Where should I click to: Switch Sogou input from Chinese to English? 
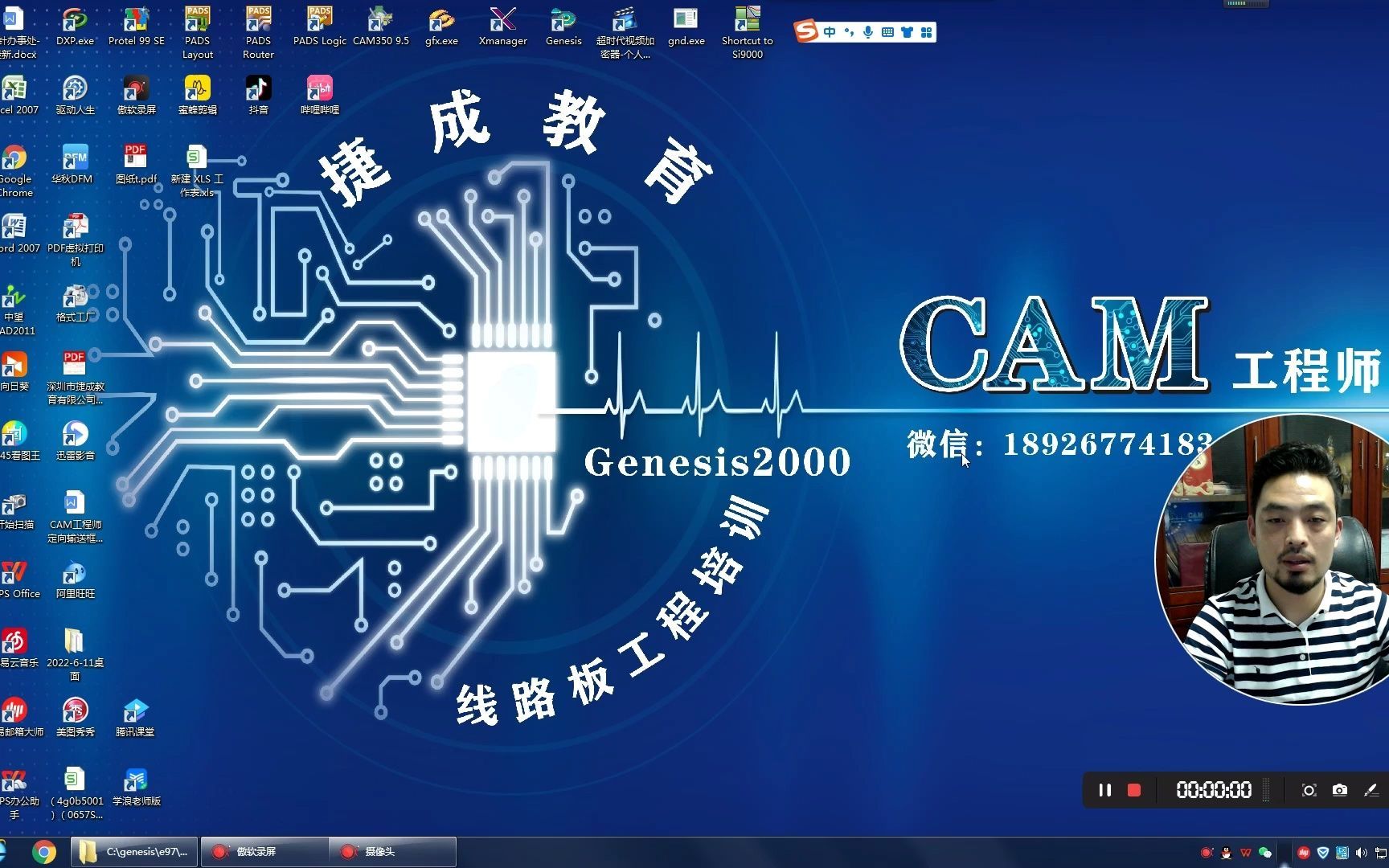(x=829, y=32)
